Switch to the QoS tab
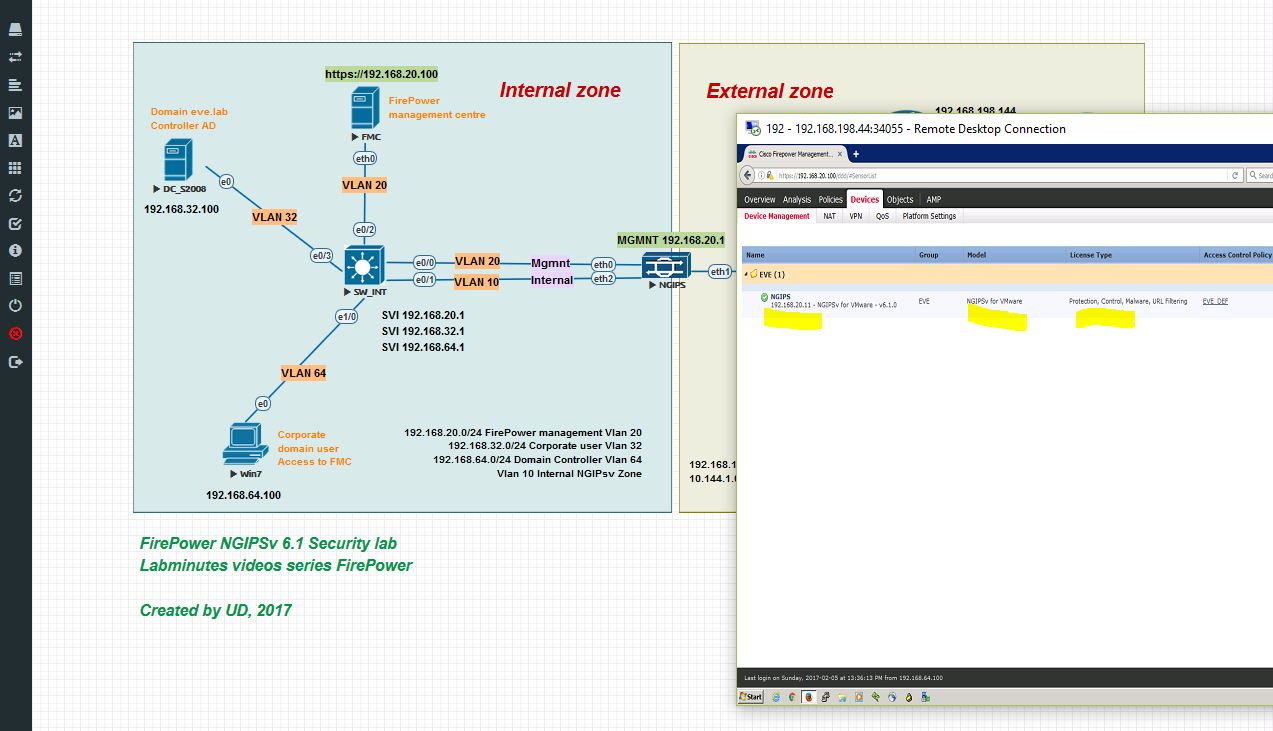The width and height of the screenshot is (1273, 731). click(883, 216)
